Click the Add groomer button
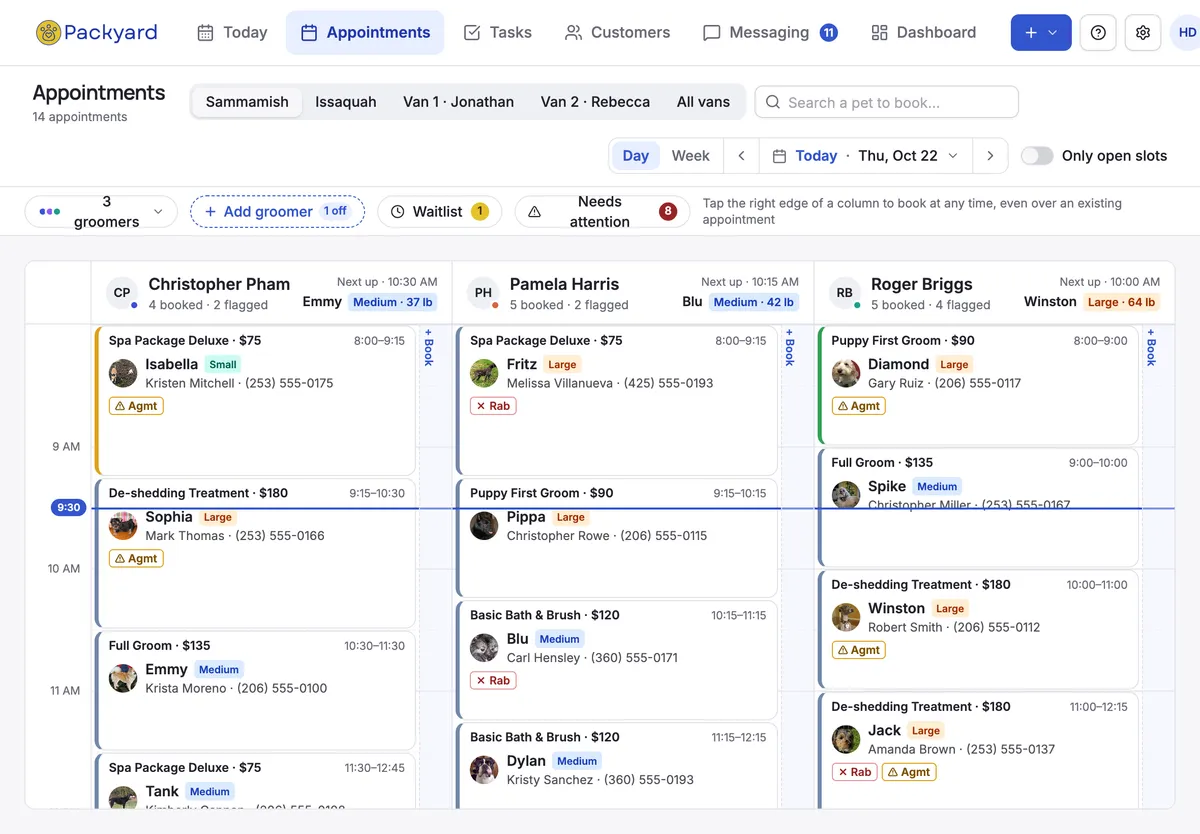The height and width of the screenshot is (834, 1200). [x=277, y=212]
